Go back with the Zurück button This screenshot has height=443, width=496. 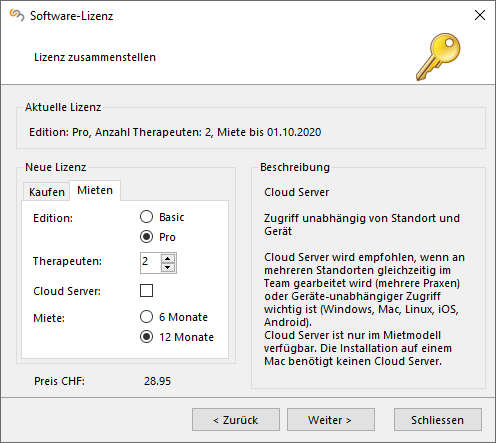point(236,420)
